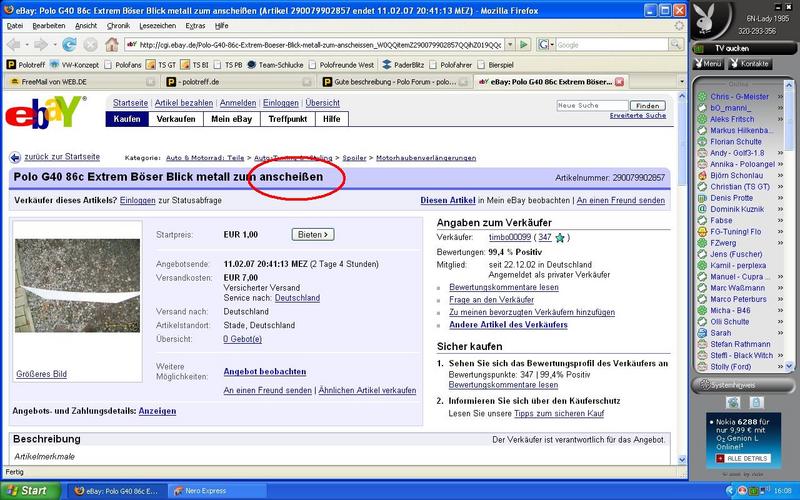Reload the page with the refresh icon
Viewport: 800px width, 500px height.
[69, 45]
